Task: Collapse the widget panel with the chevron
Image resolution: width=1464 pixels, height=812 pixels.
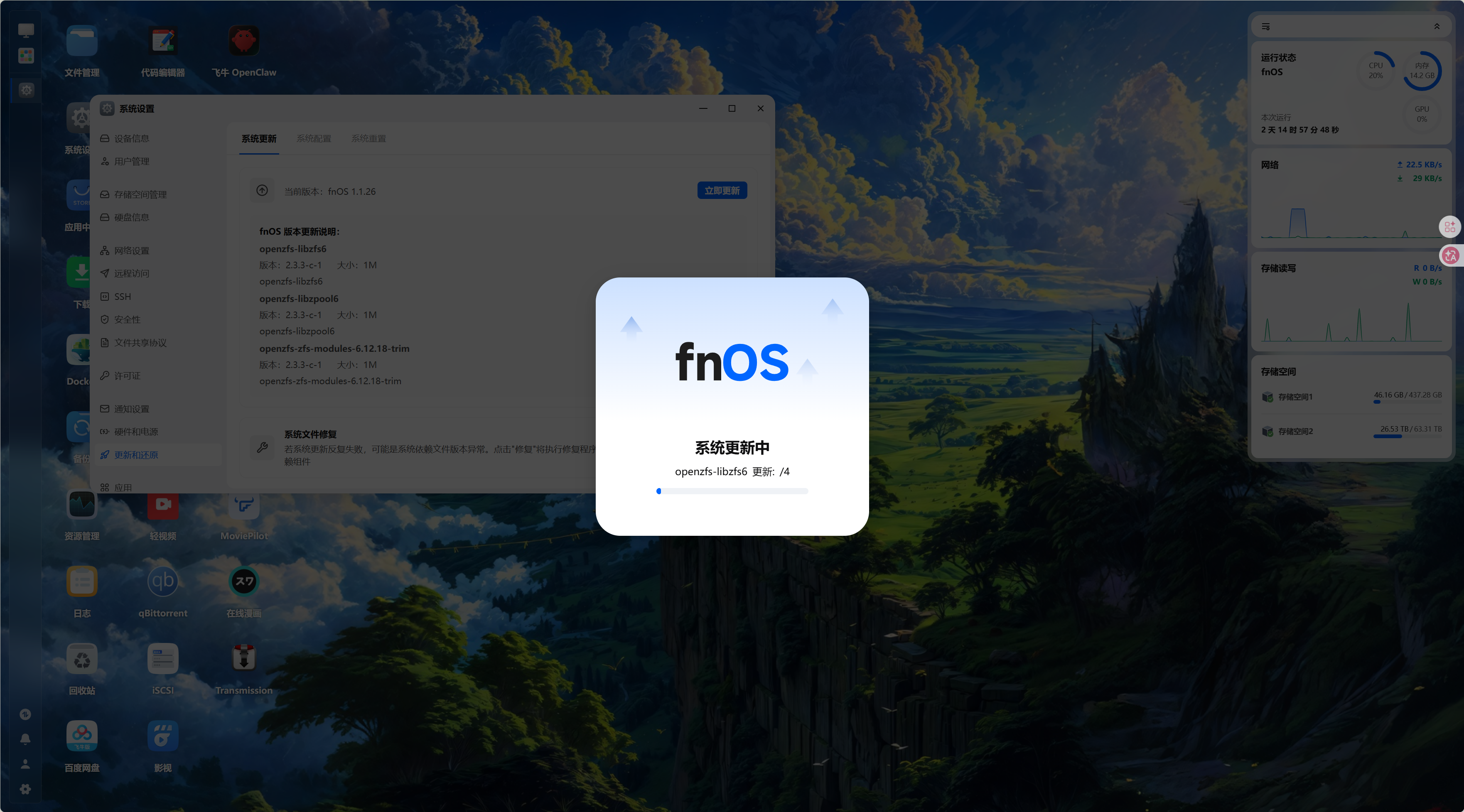Action: point(1437,27)
